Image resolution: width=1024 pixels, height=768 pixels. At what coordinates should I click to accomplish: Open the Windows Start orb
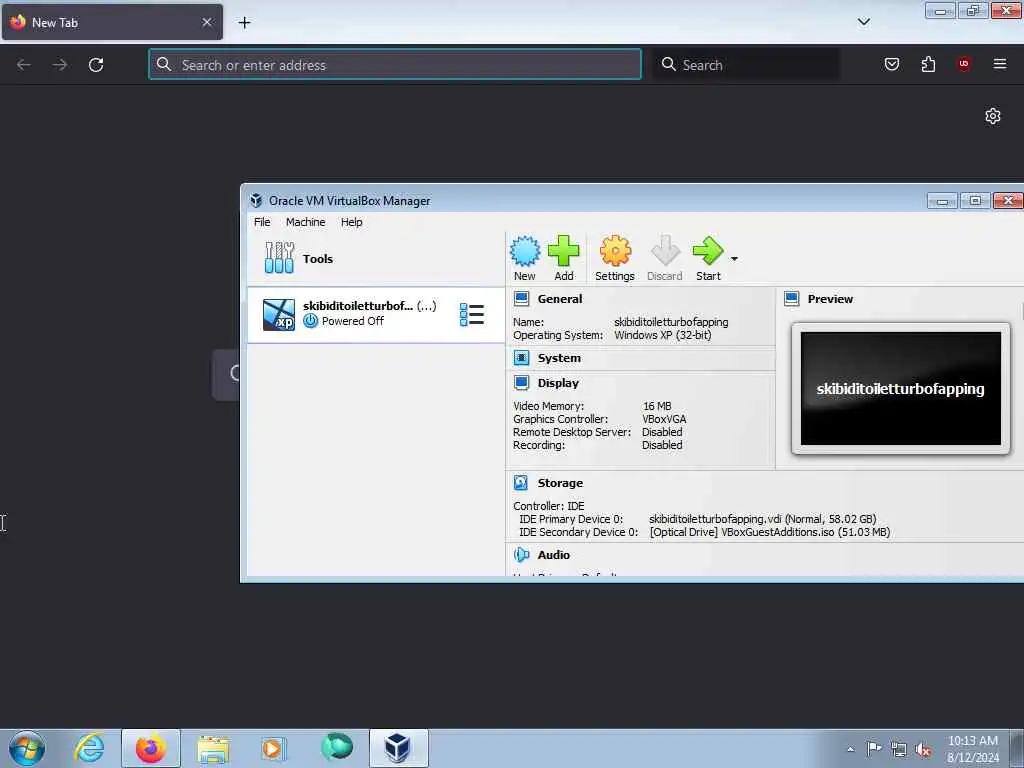(27, 748)
